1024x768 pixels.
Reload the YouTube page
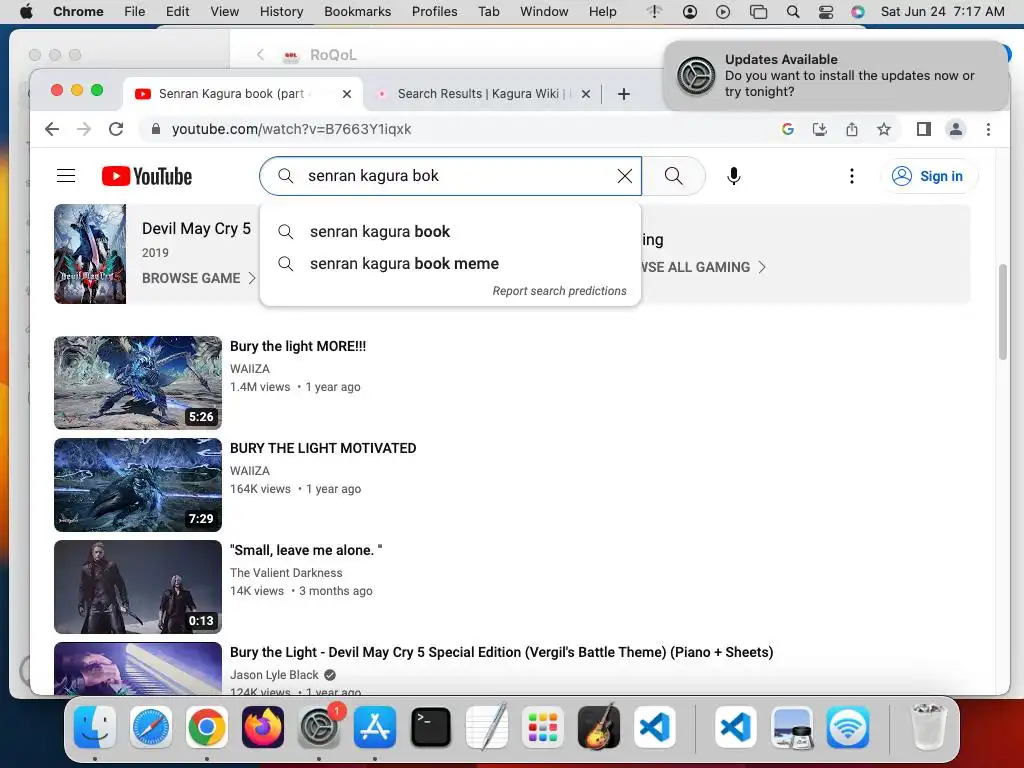pyautogui.click(x=116, y=129)
